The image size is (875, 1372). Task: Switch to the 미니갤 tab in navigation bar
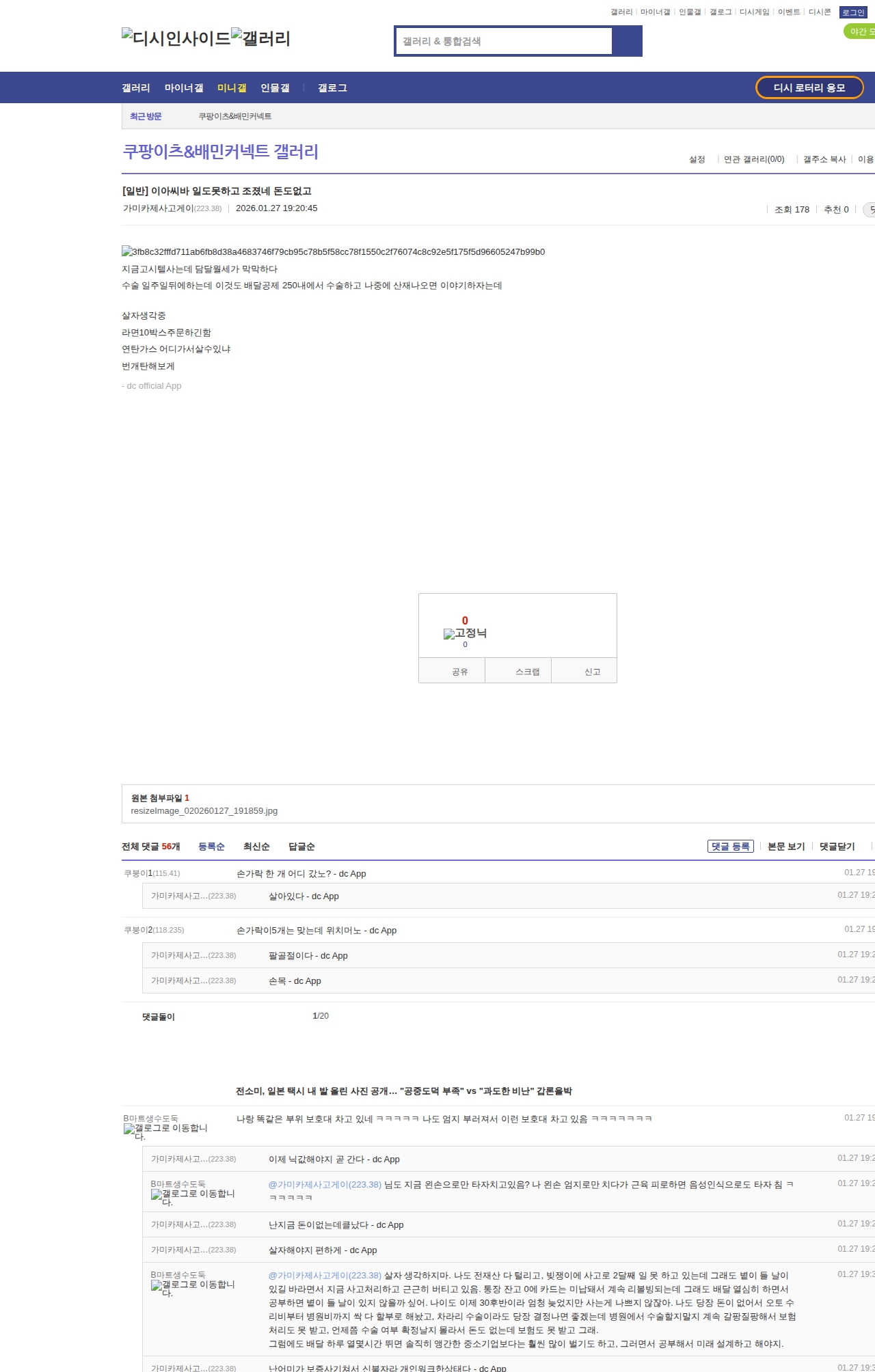[x=232, y=88]
